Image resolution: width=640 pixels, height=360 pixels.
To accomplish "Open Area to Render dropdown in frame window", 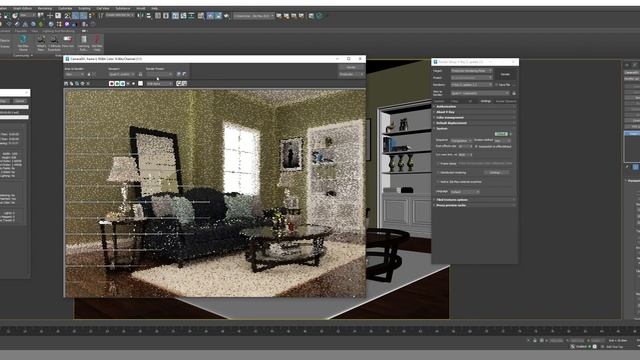I will click(x=75, y=74).
